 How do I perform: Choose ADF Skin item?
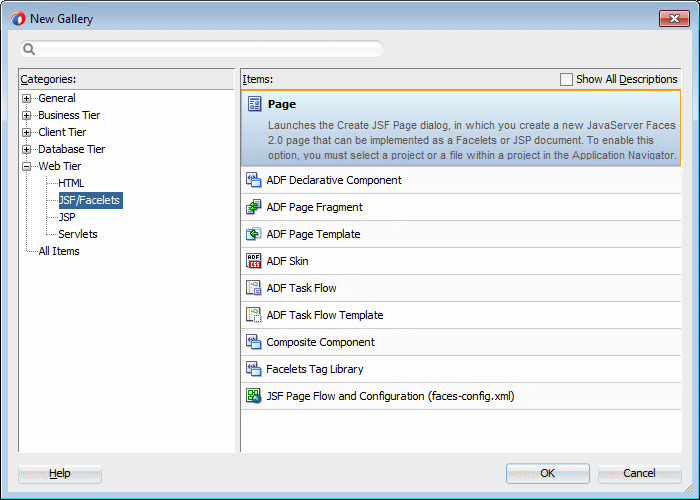(x=461, y=261)
